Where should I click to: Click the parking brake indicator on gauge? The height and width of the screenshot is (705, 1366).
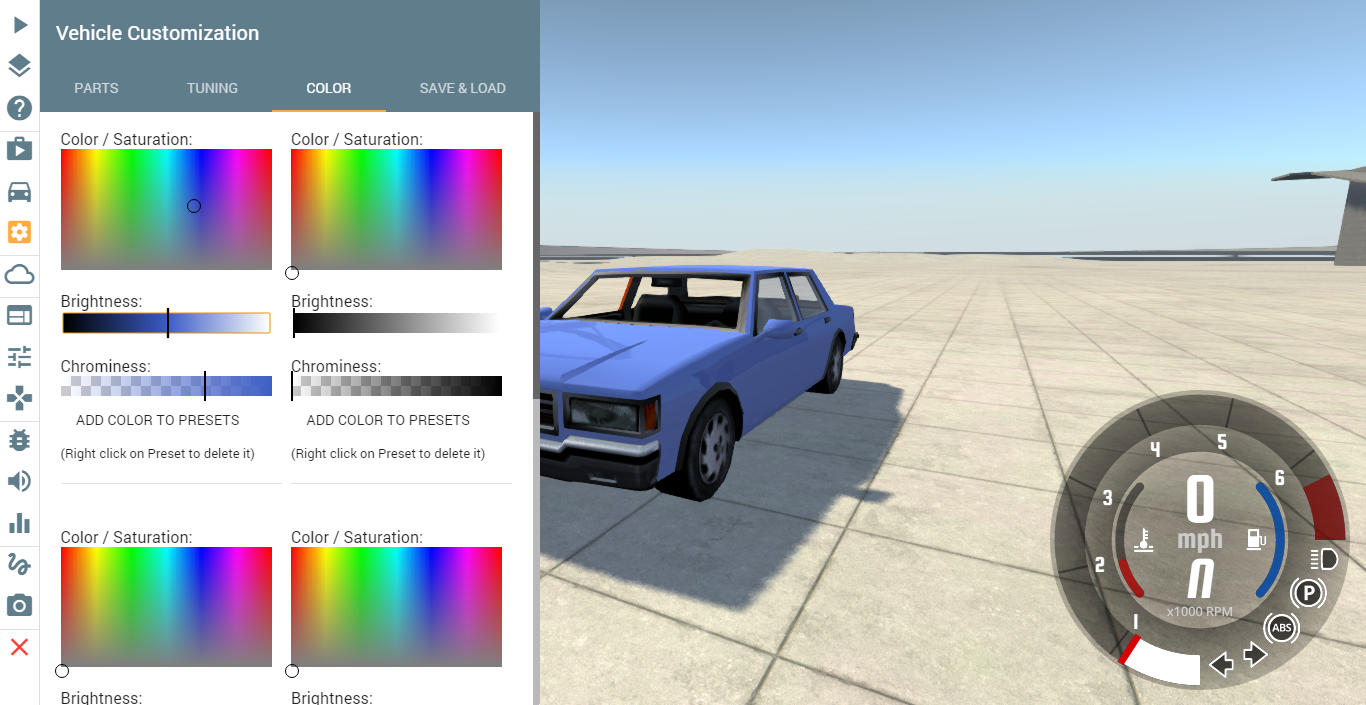1307,594
